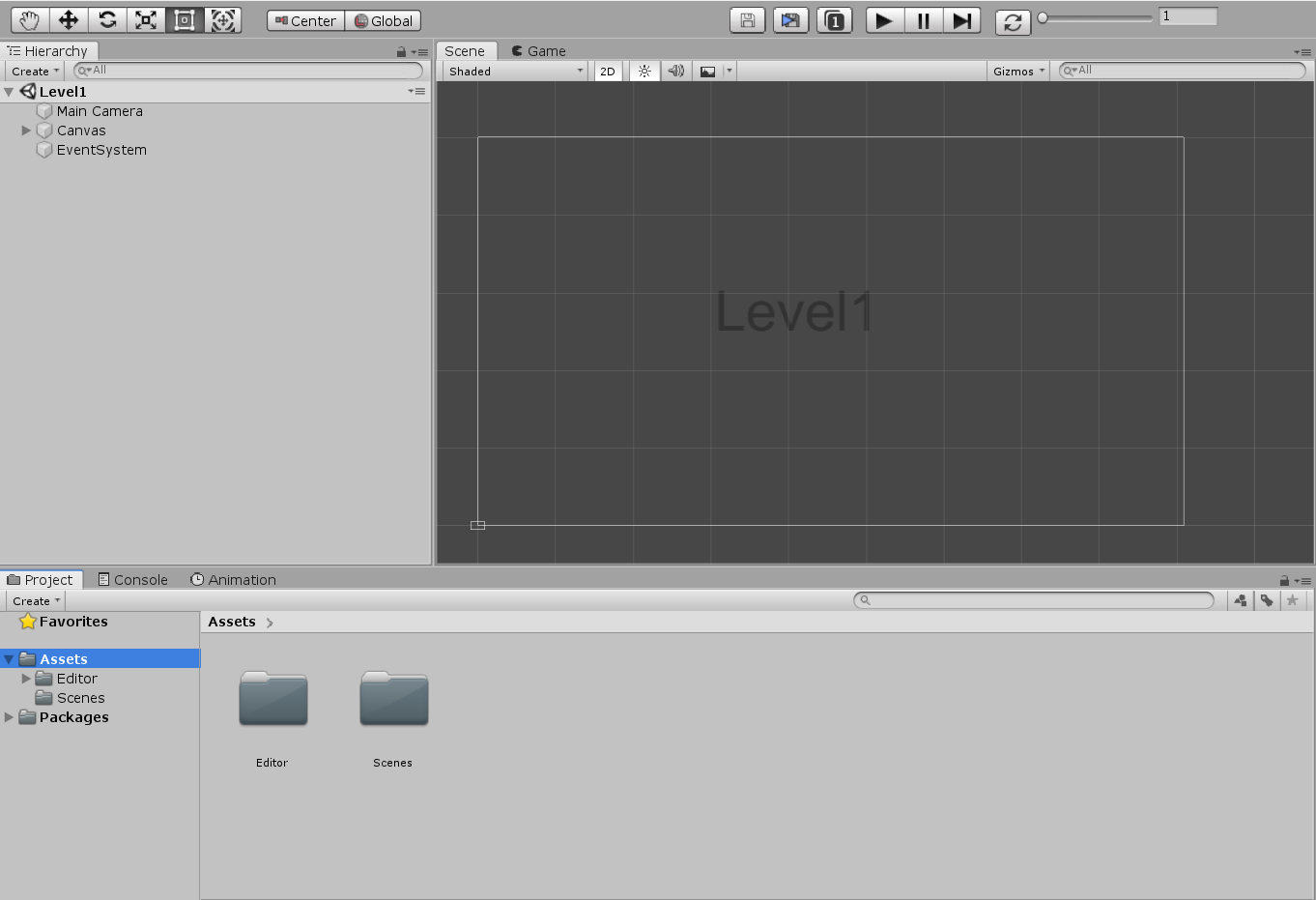
Task: Start Play mode
Action: (884, 20)
